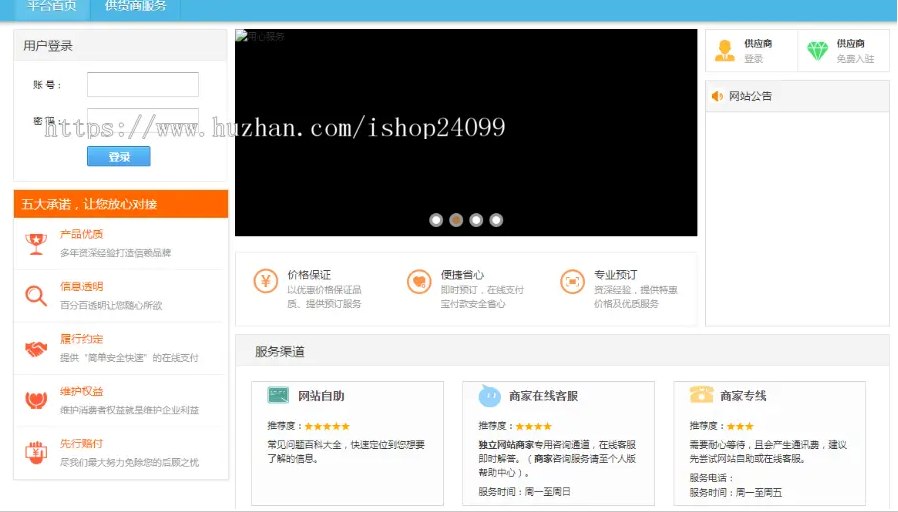898x512 pixels.
Task: Click the magnifier icon beside 信息透明
Action: click(x=36, y=296)
